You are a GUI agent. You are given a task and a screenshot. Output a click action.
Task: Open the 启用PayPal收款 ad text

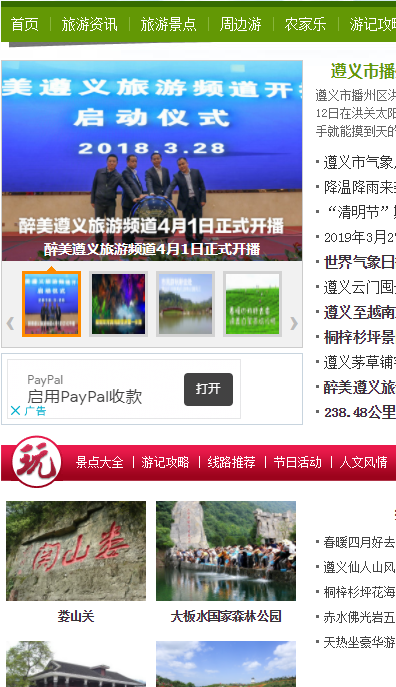tap(85, 397)
